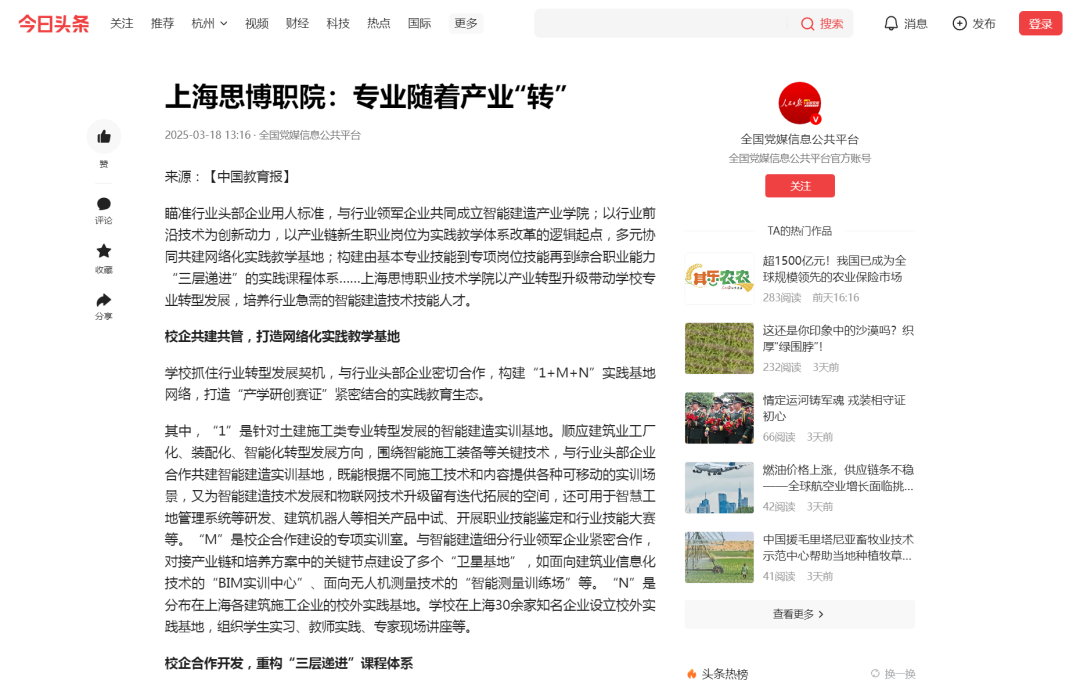Screen dimensions: 1080x686
Task: Follow the author with 关注 button
Action: [x=800, y=186]
